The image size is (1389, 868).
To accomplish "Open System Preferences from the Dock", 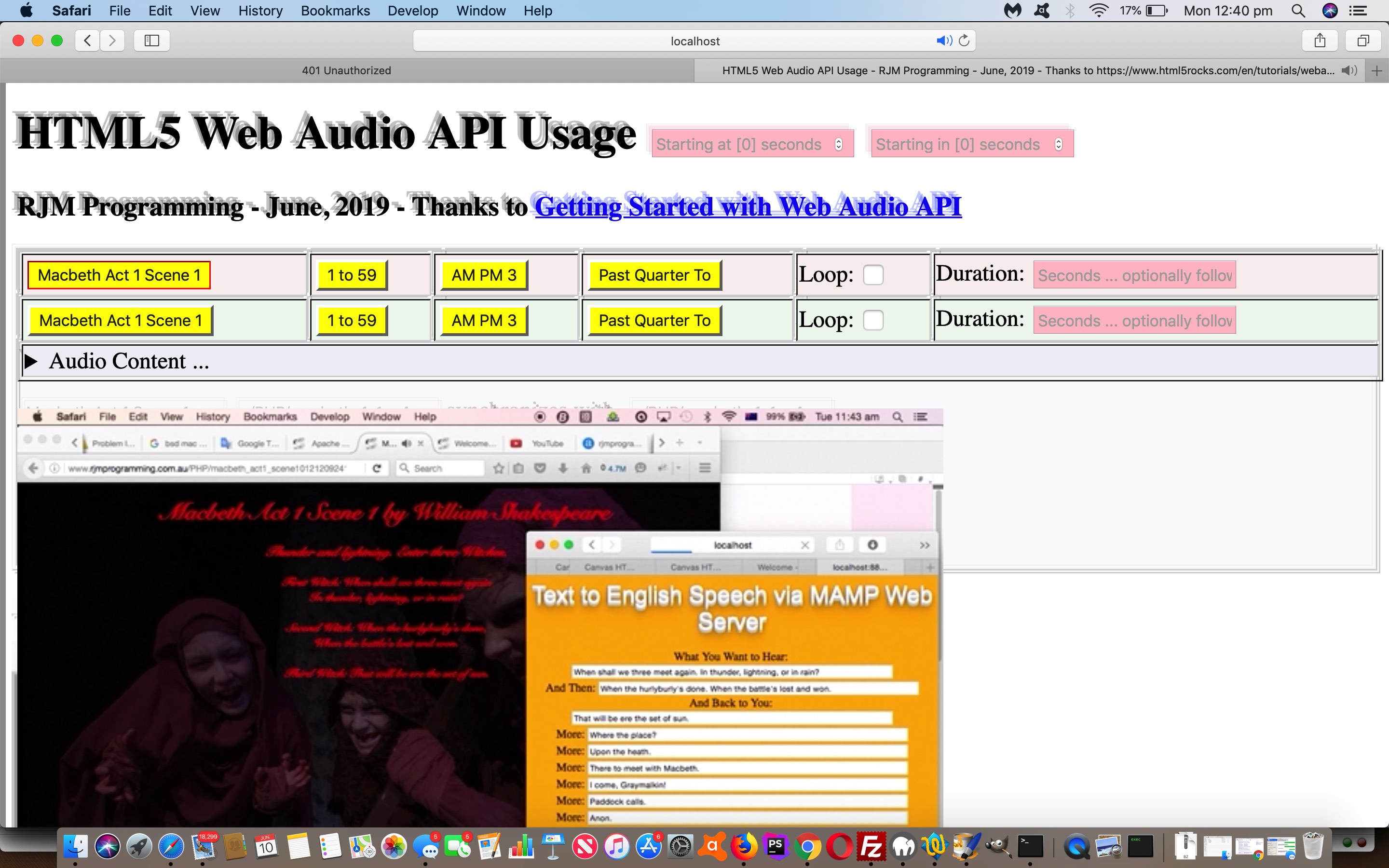I will (681, 846).
